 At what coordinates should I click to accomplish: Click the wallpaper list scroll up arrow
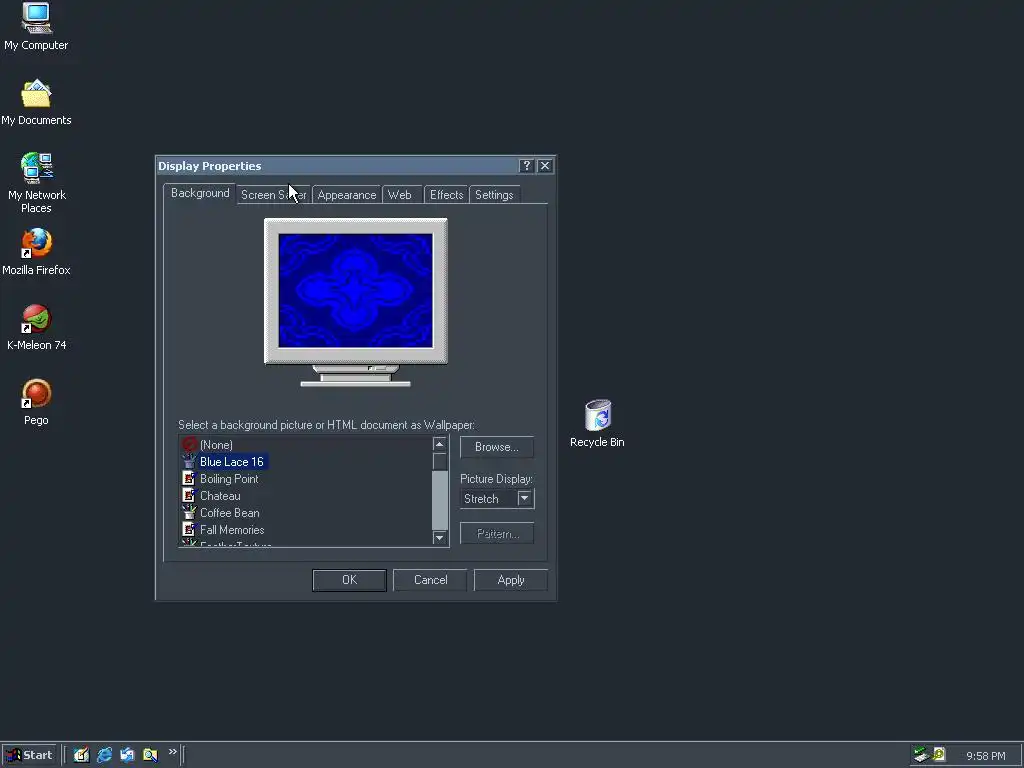point(440,444)
